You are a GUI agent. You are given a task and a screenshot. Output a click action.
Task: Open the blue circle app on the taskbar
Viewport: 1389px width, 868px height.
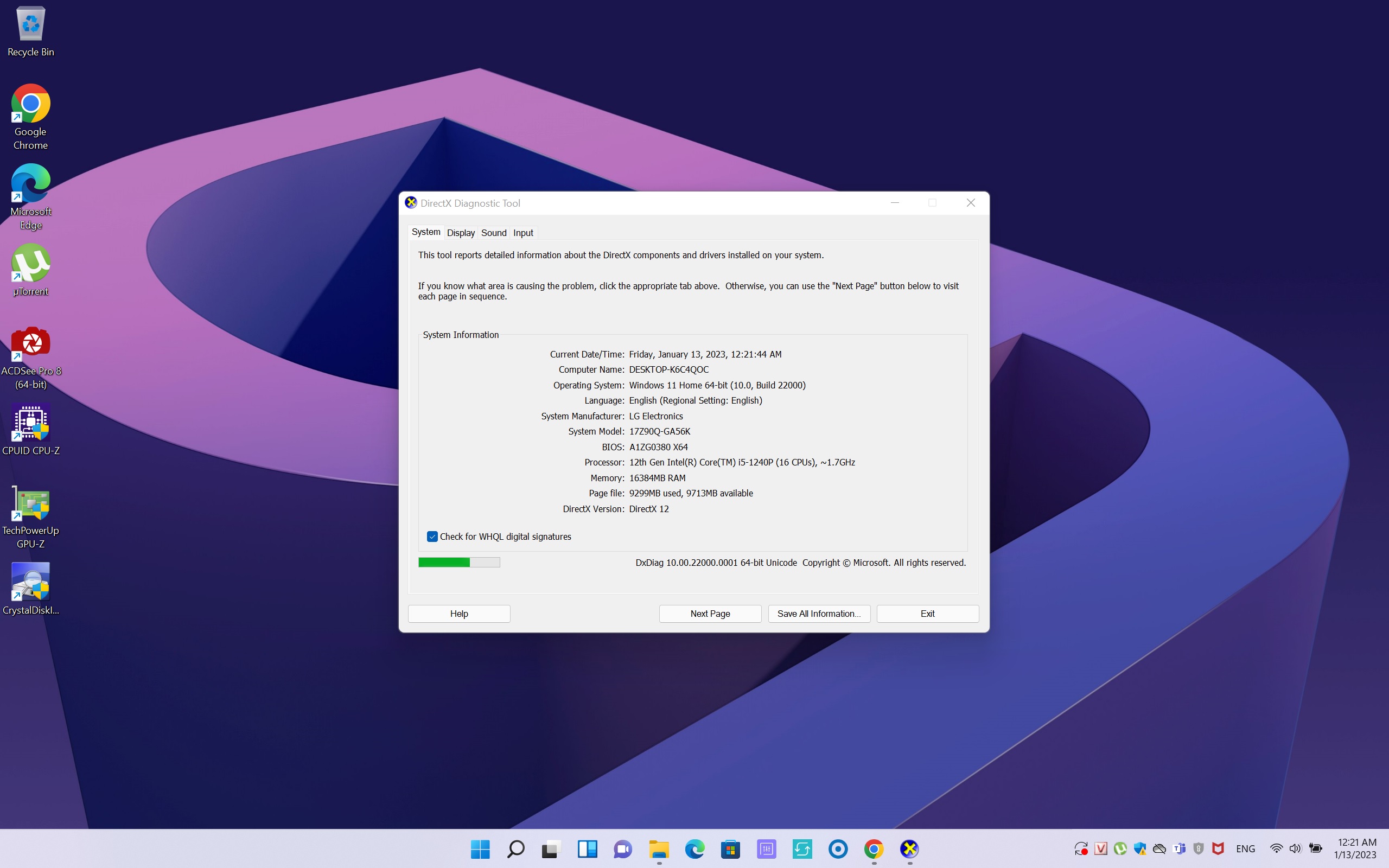point(838,848)
